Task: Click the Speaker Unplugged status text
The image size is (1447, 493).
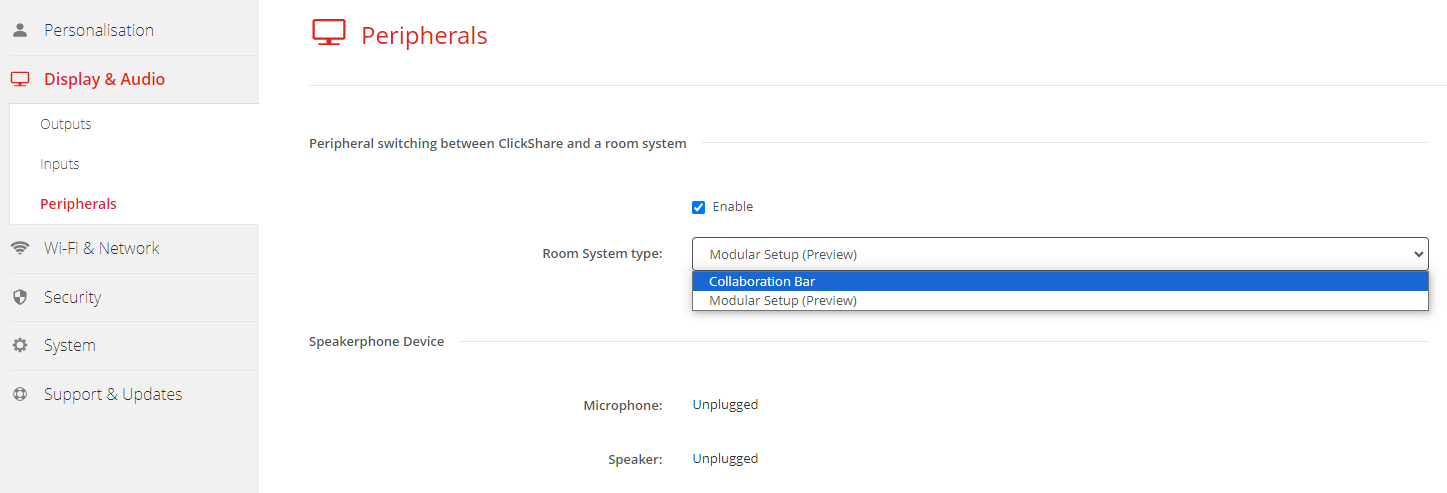Action: (725, 459)
